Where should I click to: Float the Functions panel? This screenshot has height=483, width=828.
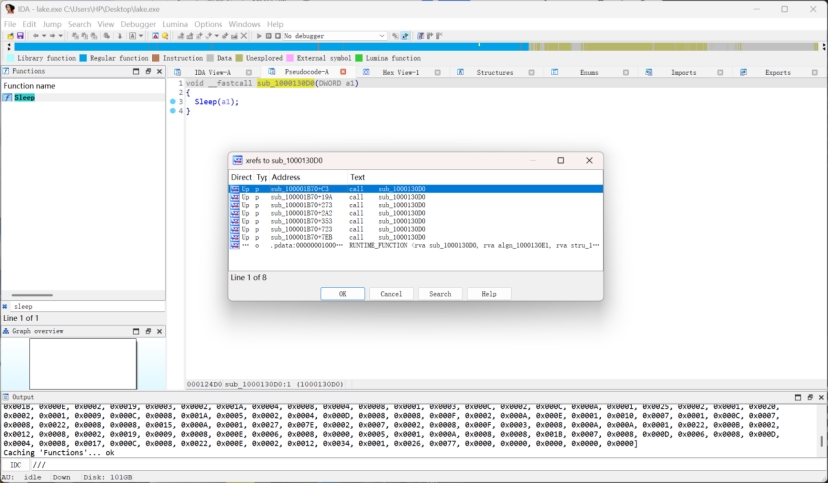(x=148, y=71)
